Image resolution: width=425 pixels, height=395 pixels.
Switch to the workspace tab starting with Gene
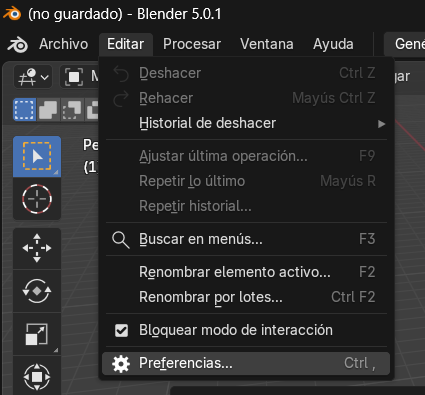pos(405,44)
